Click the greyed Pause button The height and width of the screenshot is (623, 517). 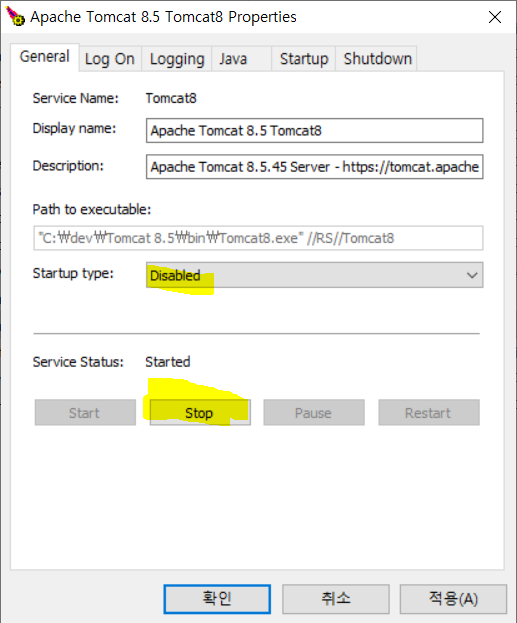pyautogui.click(x=314, y=413)
